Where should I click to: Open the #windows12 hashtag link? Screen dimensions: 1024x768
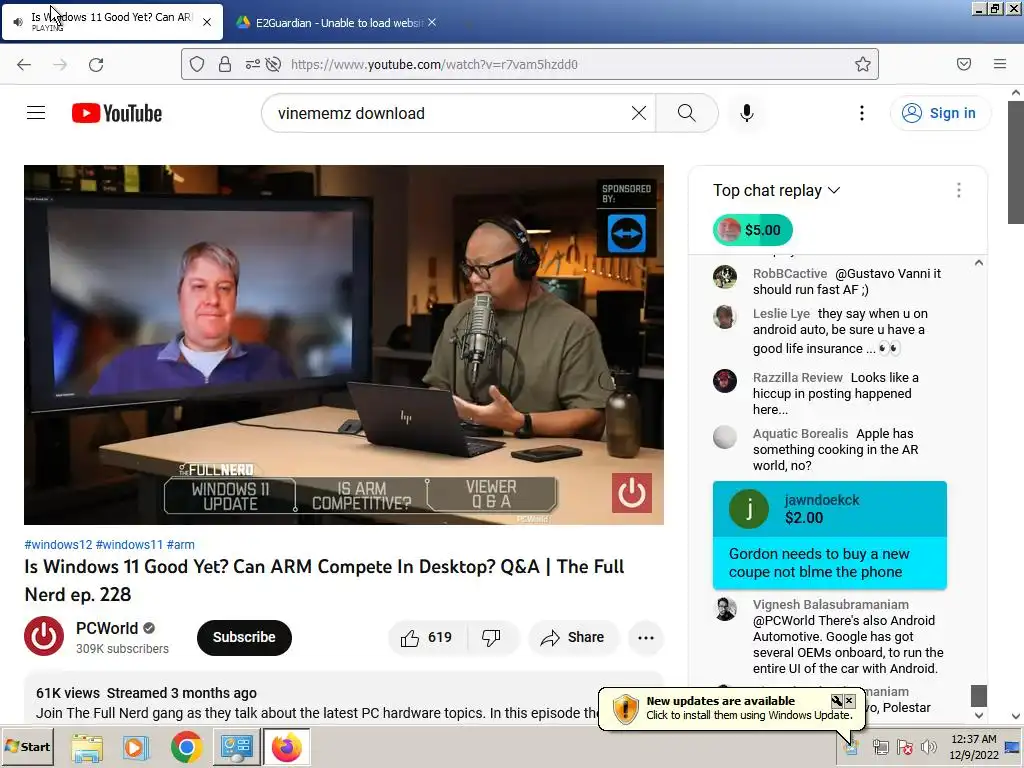point(58,545)
